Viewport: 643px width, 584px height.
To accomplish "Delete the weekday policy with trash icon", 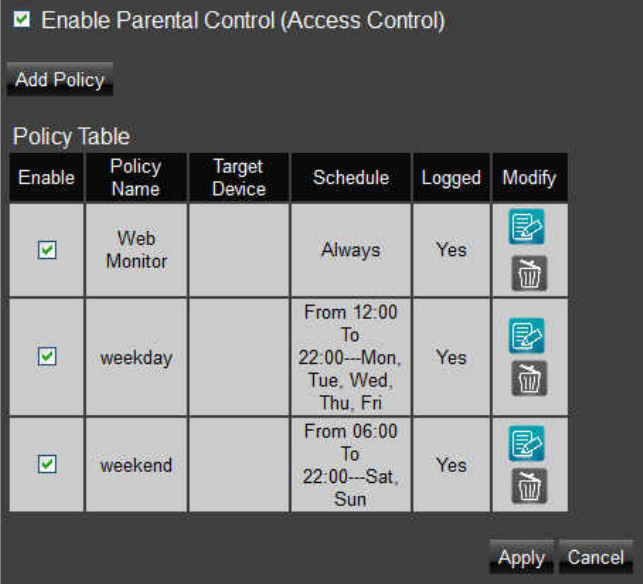I will coord(529,379).
